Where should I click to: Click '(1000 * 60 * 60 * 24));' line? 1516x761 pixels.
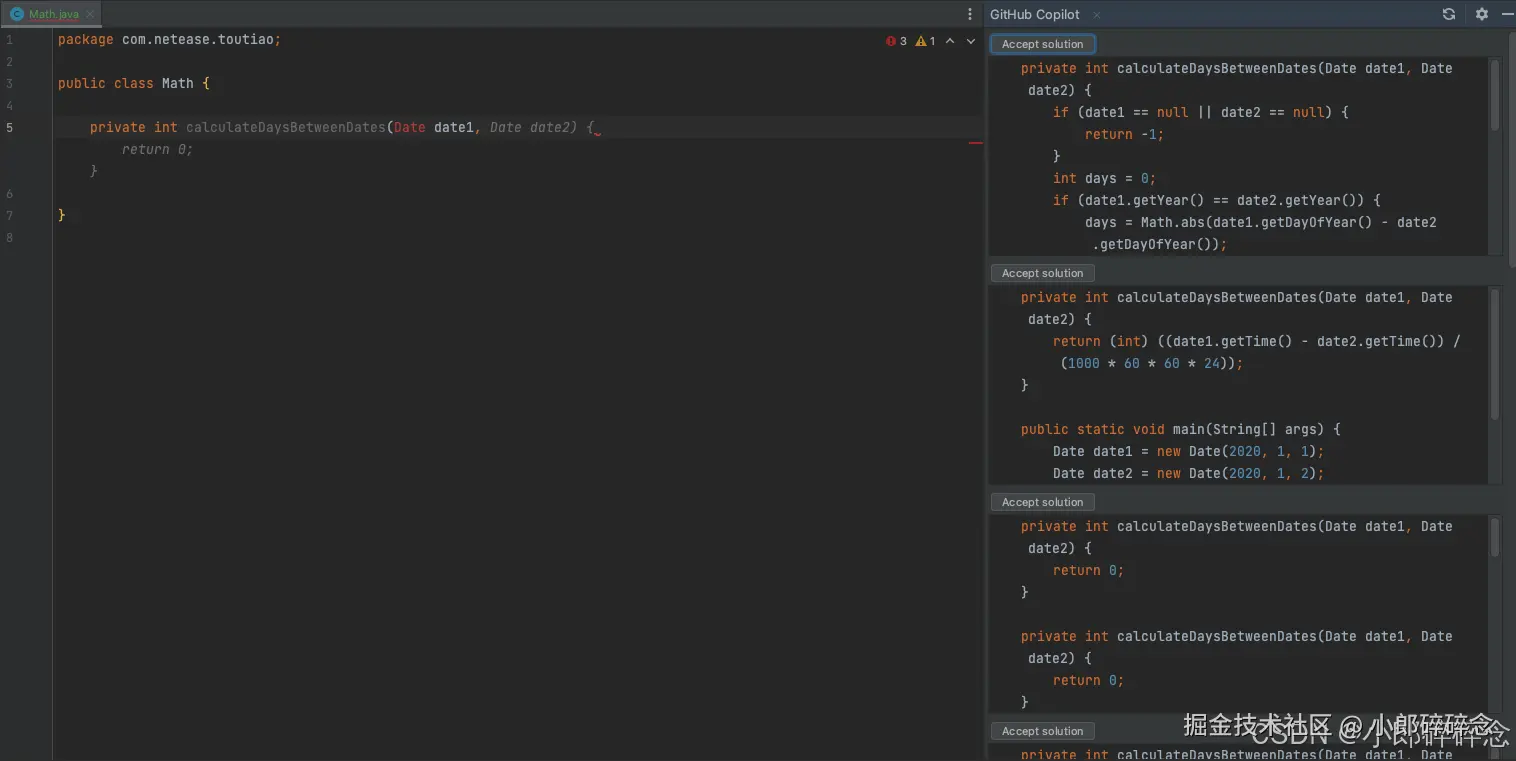click(x=1152, y=363)
